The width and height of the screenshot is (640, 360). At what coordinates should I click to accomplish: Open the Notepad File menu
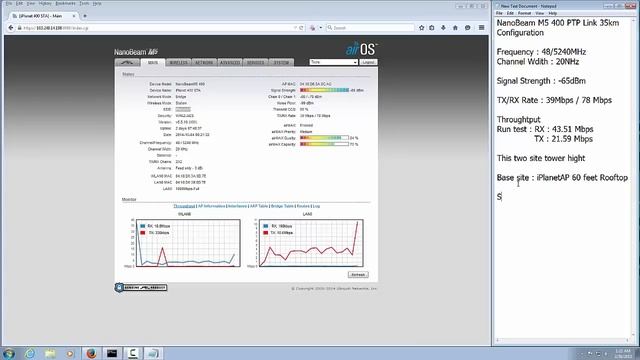[x=499, y=13]
